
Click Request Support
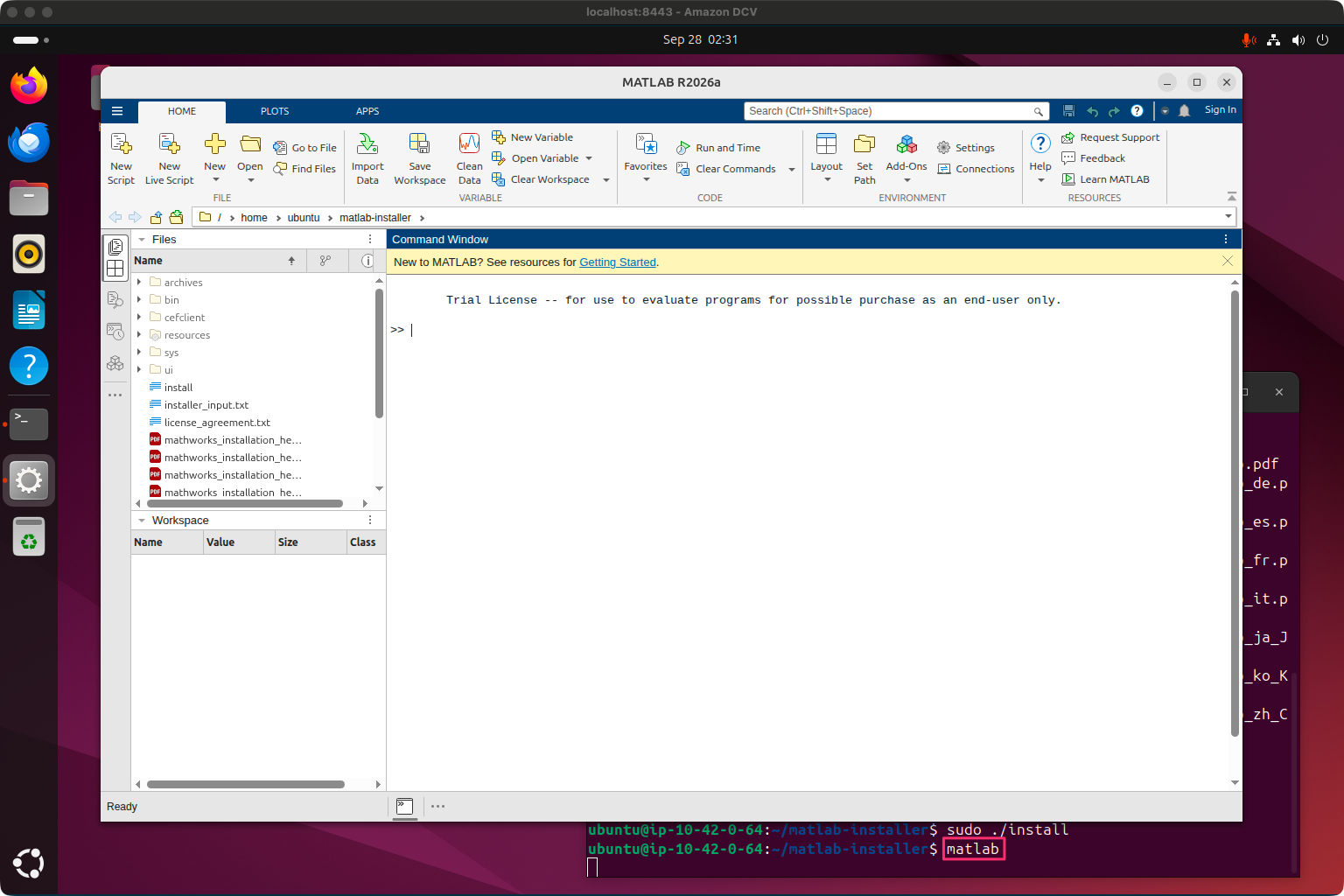(1110, 137)
